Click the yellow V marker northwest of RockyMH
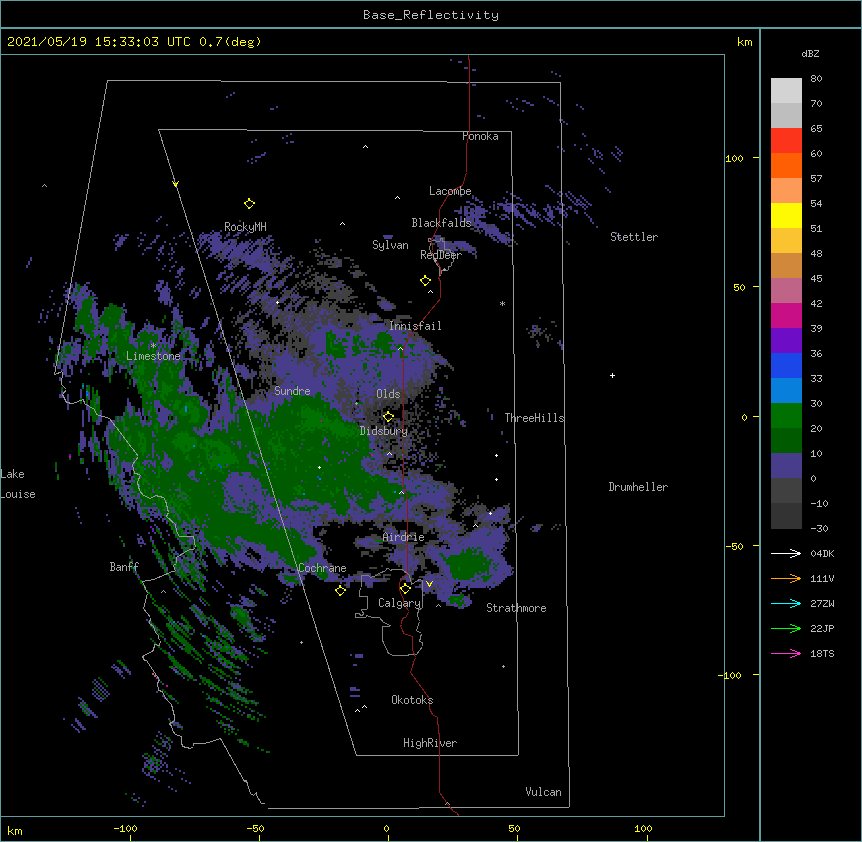This screenshot has height=842, width=862. (x=175, y=184)
